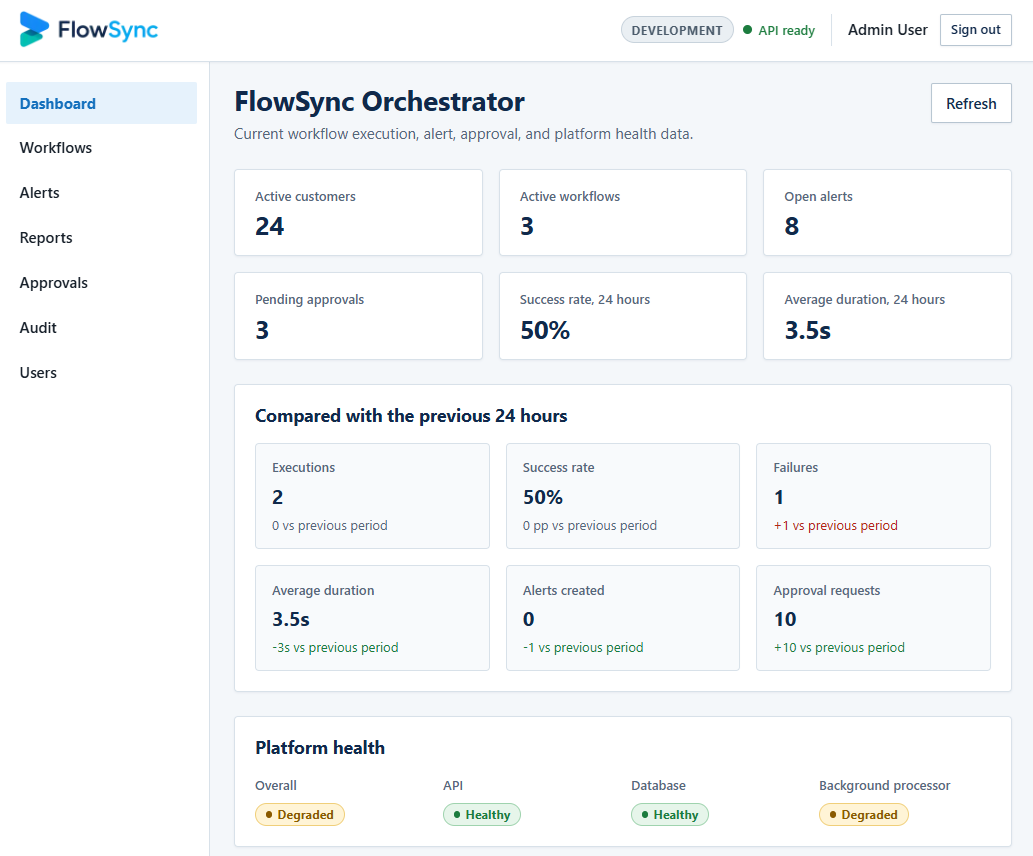The height and width of the screenshot is (856, 1033).
Task: Click the Platform health heading
Action: [x=320, y=748]
